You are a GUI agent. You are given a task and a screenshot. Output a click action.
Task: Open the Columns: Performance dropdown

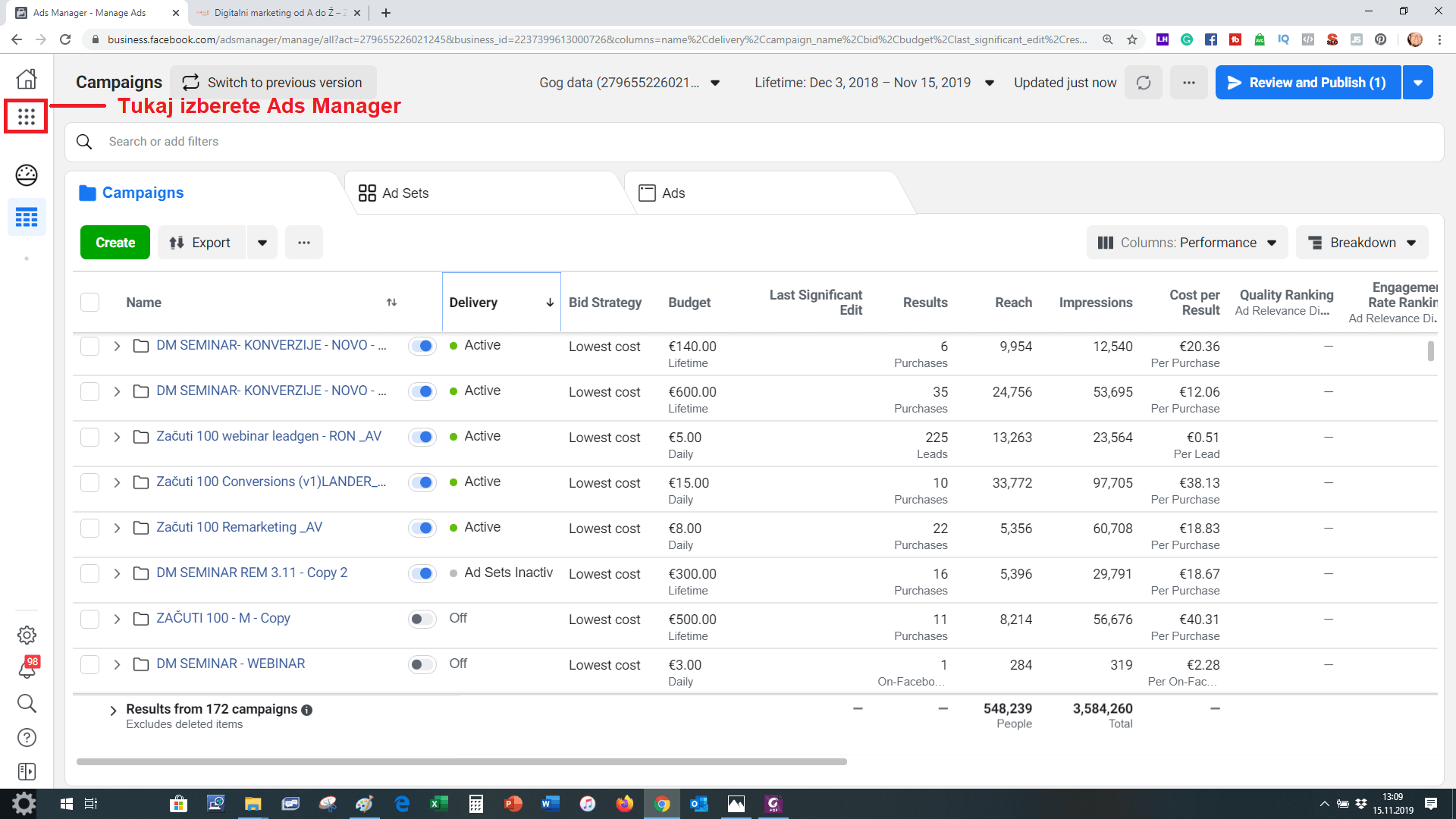[1187, 243]
